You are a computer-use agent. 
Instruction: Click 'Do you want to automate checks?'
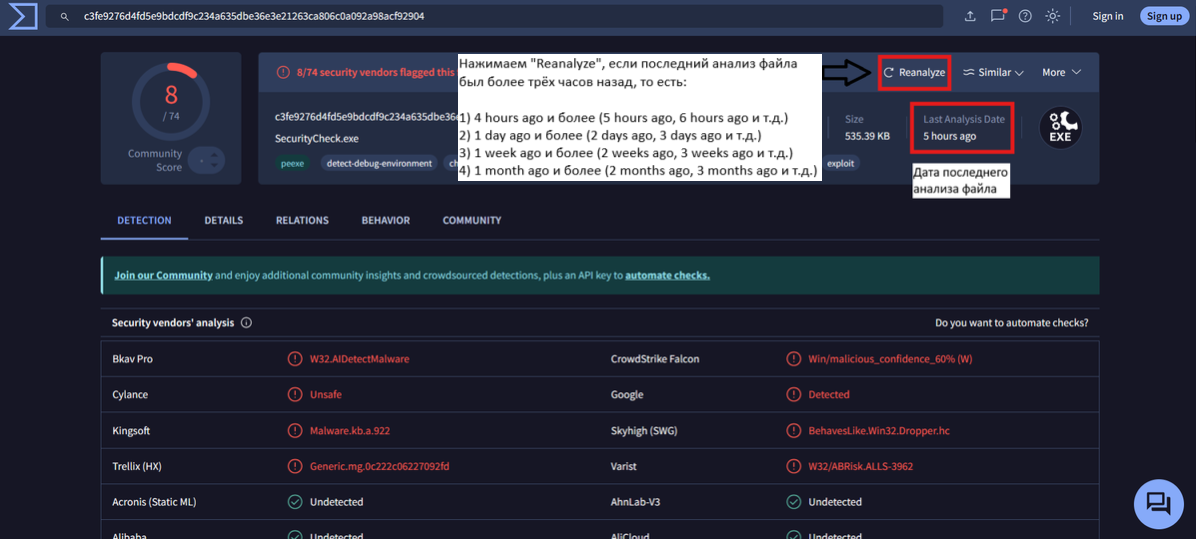click(x=1012, y=322)
